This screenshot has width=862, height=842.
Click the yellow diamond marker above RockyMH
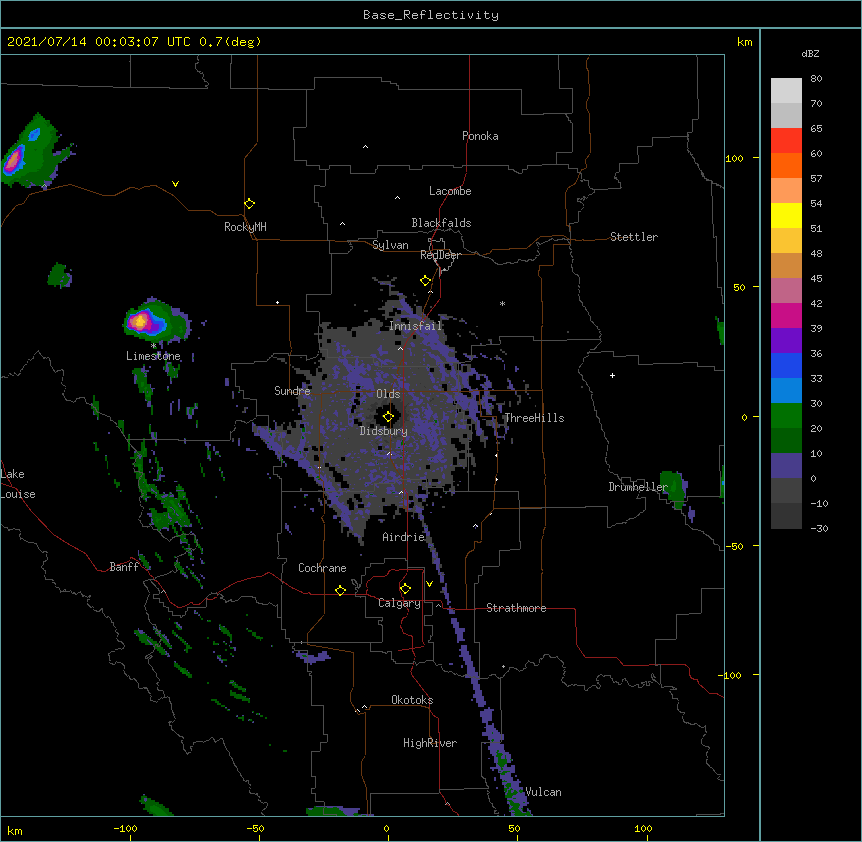point(249,204)
